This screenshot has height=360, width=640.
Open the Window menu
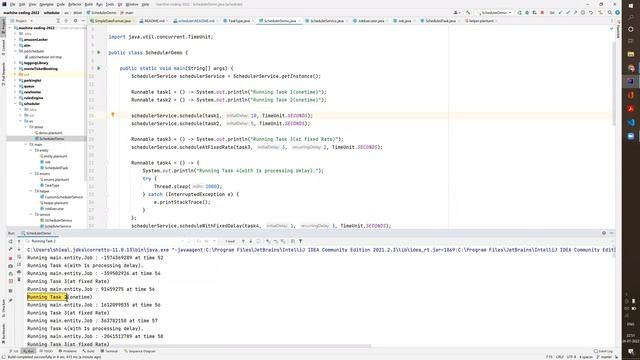[132, 4]
